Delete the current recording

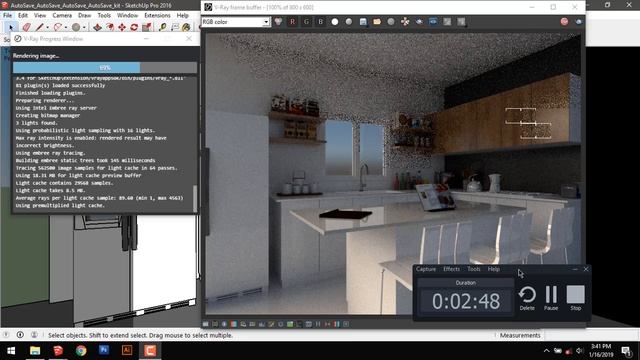527,298
